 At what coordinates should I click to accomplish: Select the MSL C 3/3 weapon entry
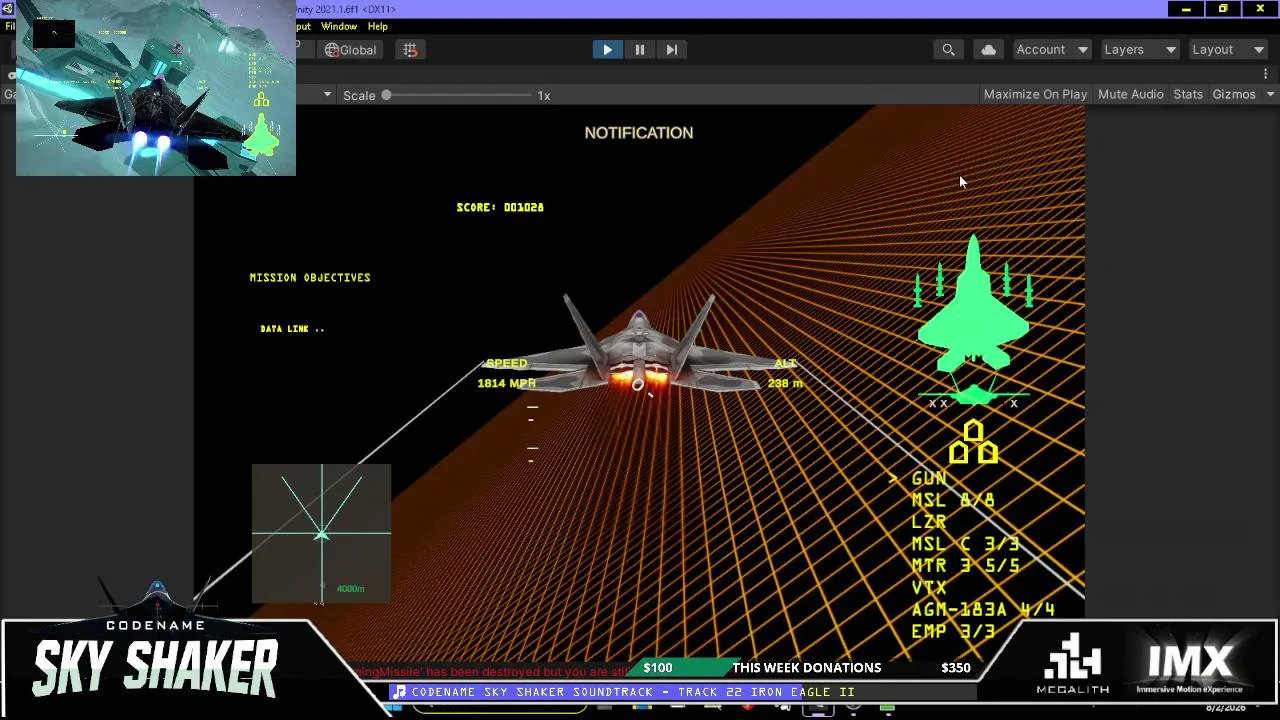[x=965, y=545]
